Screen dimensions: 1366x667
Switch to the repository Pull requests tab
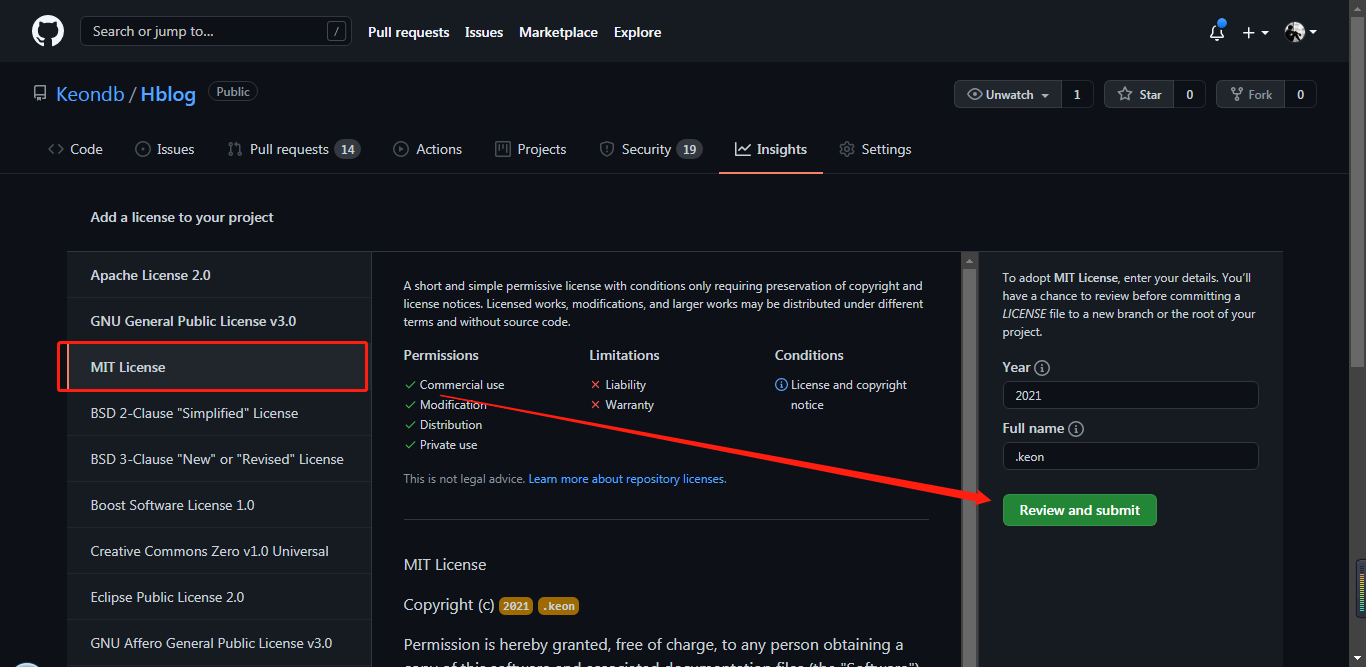(293, 149)
